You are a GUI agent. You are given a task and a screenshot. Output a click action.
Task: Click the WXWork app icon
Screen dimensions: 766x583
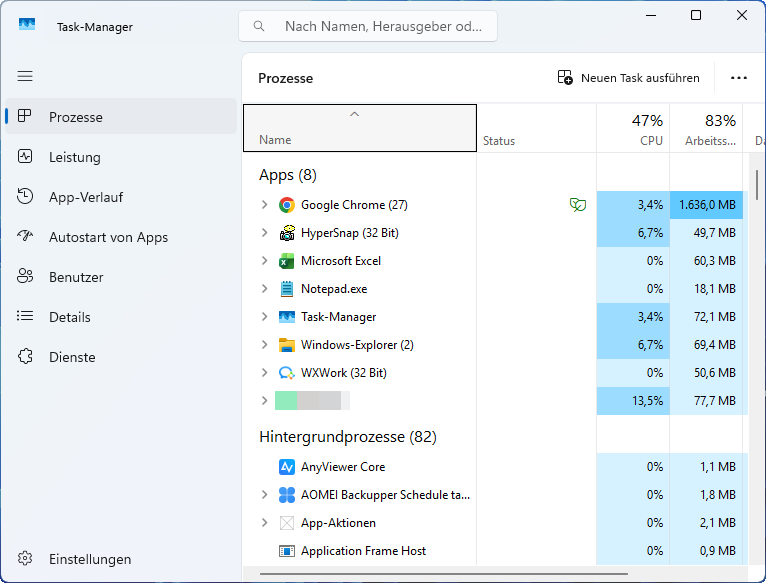[287, 373]
